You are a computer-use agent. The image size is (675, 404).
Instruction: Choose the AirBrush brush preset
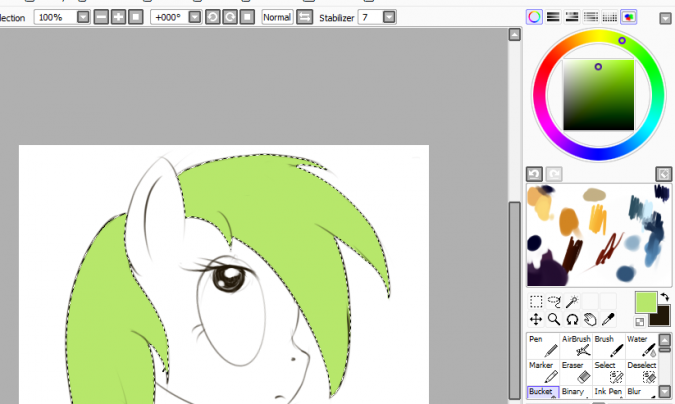click(x=576, y=346)
